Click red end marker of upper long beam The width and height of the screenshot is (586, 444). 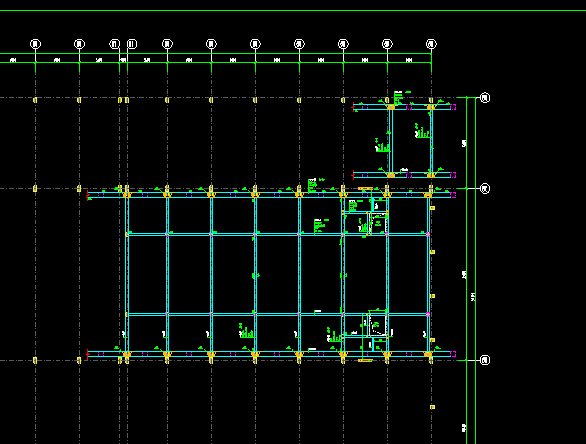88,195
